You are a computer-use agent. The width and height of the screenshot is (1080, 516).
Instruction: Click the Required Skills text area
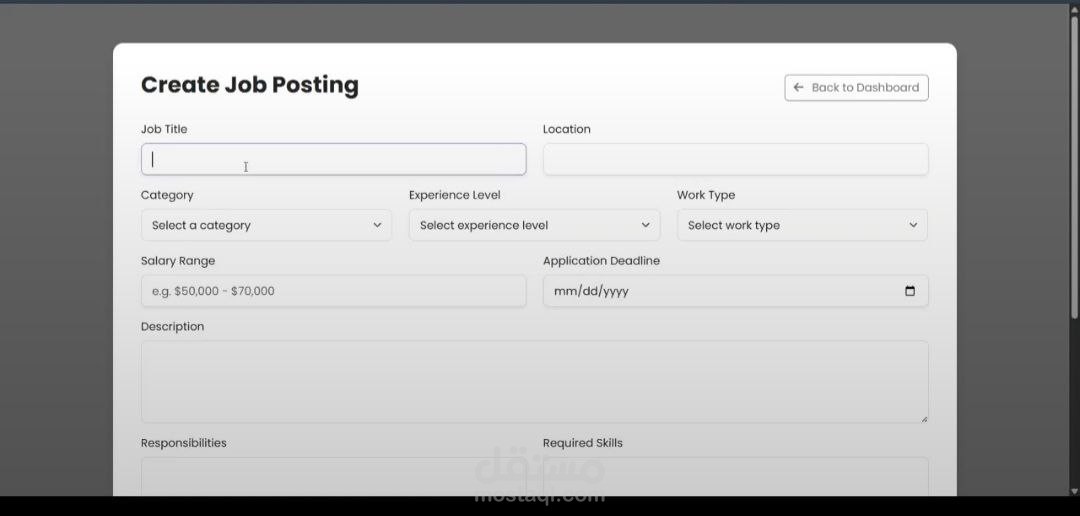(x=735, y=476)
